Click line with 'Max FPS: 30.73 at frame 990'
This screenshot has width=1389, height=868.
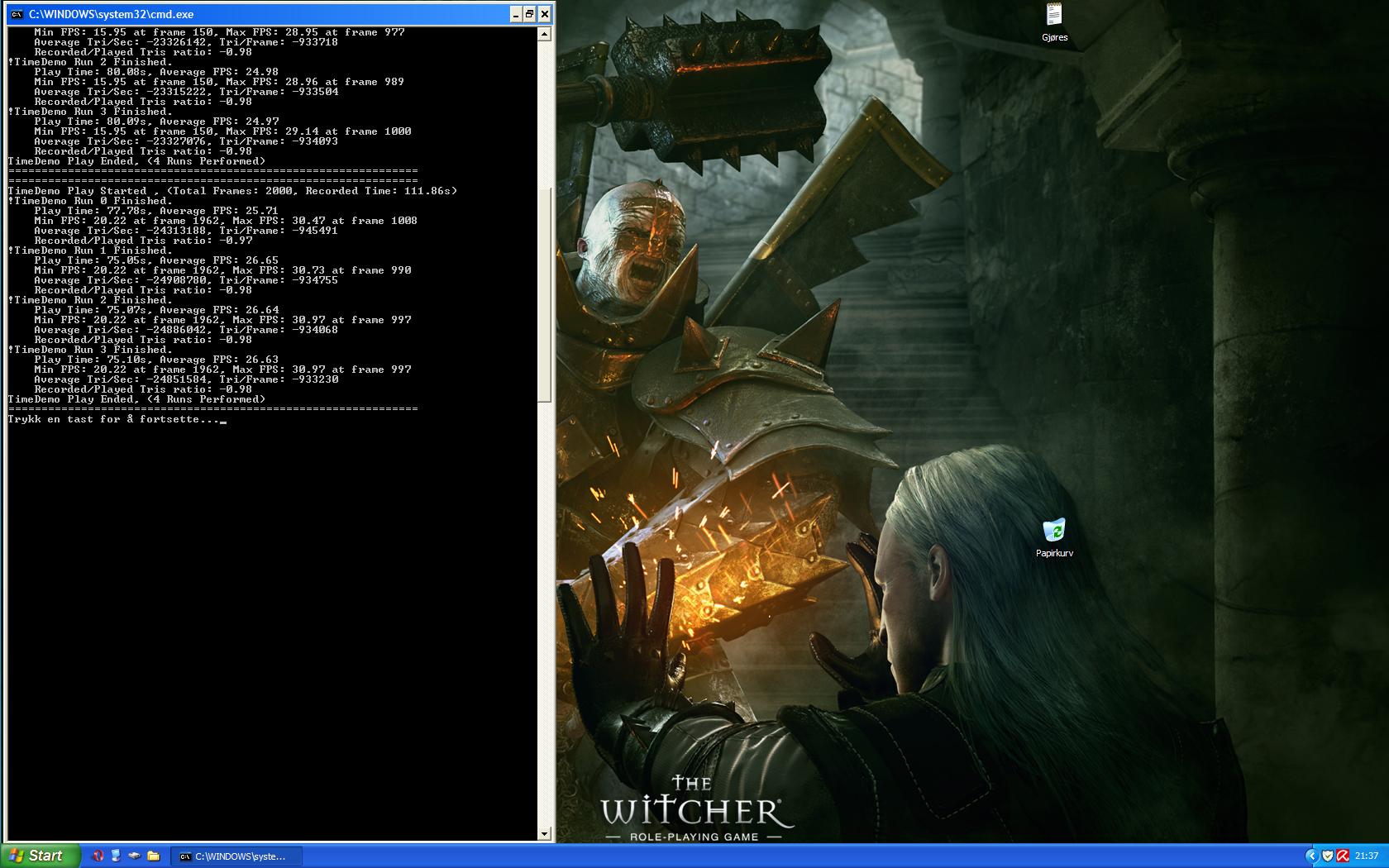(x=222, y=270)
